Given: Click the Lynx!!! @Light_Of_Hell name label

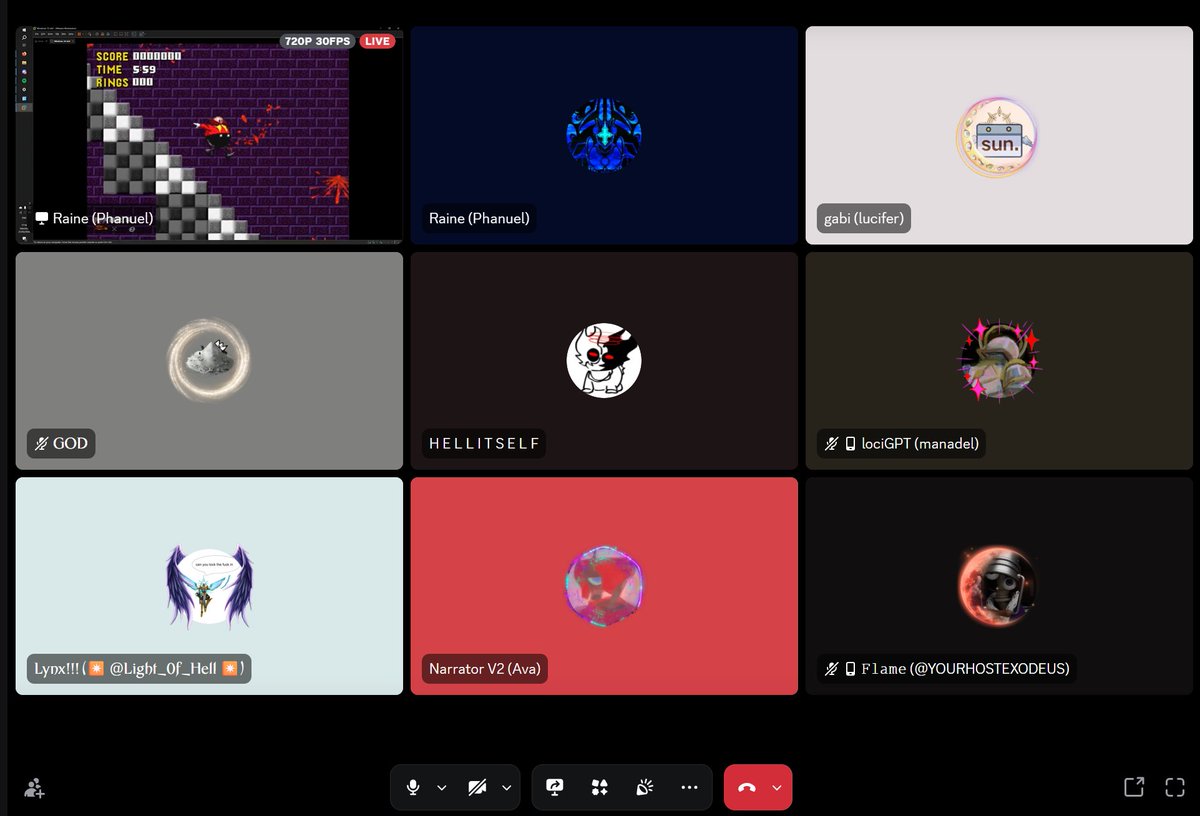Looking at the screenshot, I should click(139, 669).
